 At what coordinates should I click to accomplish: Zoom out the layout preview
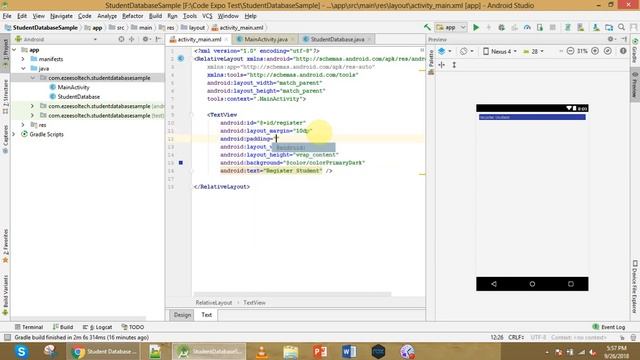pos(570,51)
